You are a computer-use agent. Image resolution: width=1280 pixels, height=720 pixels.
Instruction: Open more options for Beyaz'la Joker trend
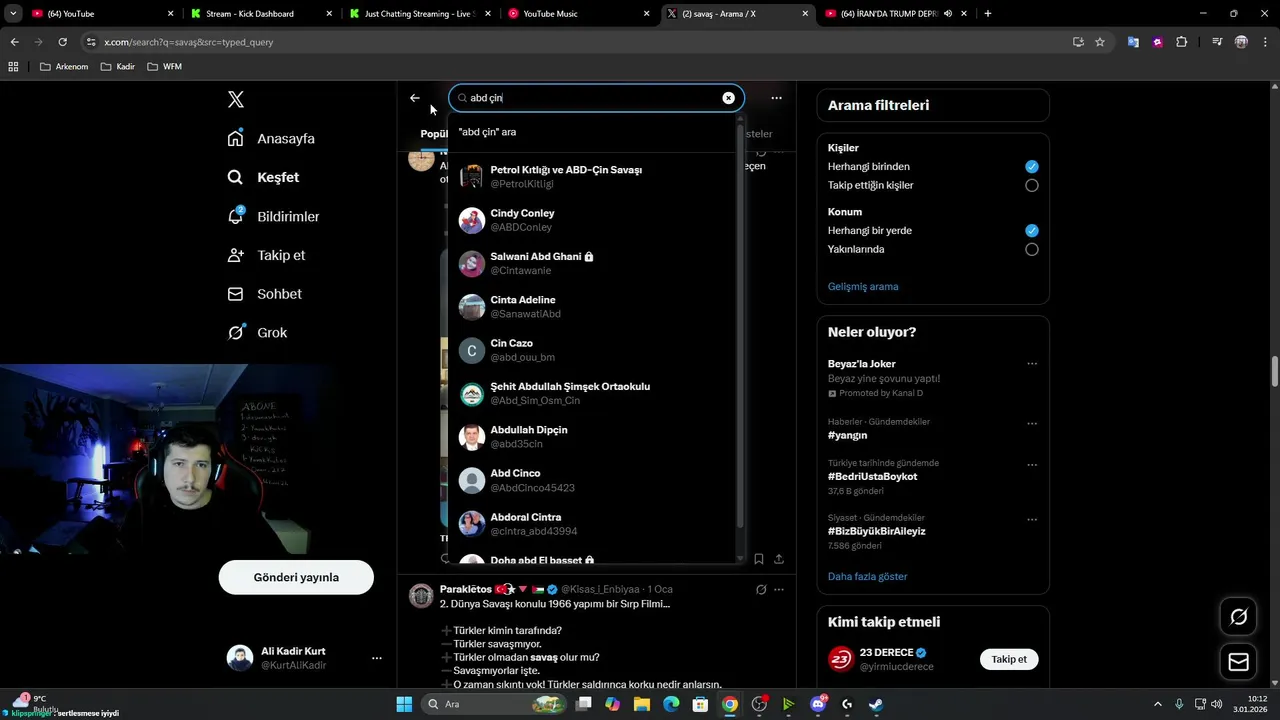[x=1031, y=364]
